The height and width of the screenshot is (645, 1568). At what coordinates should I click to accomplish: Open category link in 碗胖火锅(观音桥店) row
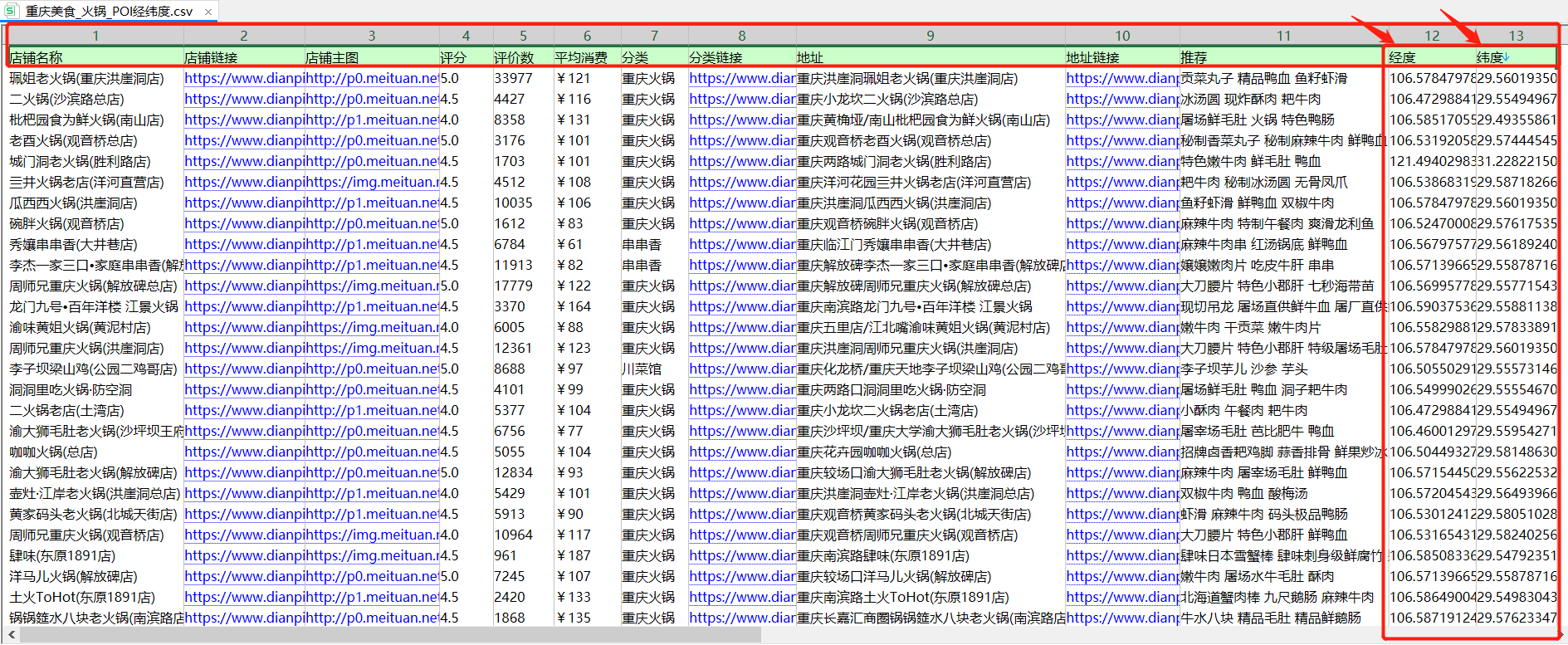tap(742, 223)
